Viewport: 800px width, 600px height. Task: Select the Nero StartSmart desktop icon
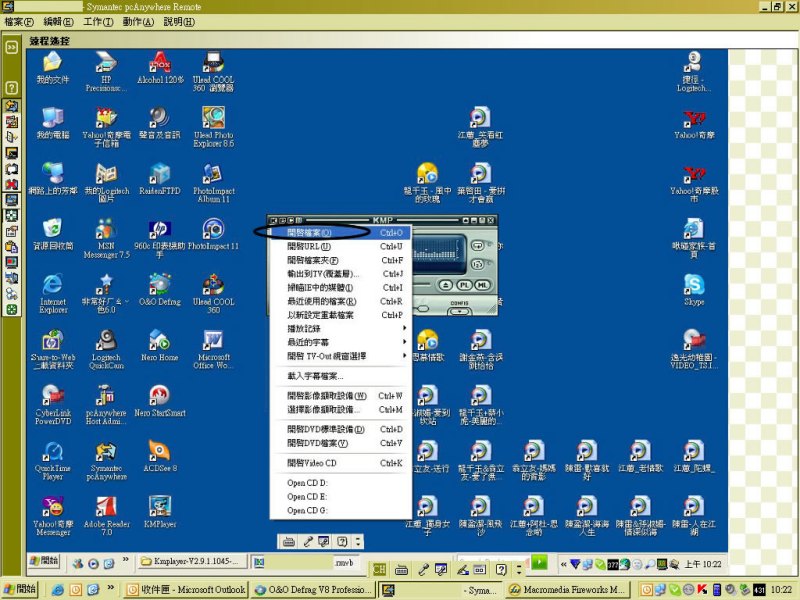pos(160,401)
